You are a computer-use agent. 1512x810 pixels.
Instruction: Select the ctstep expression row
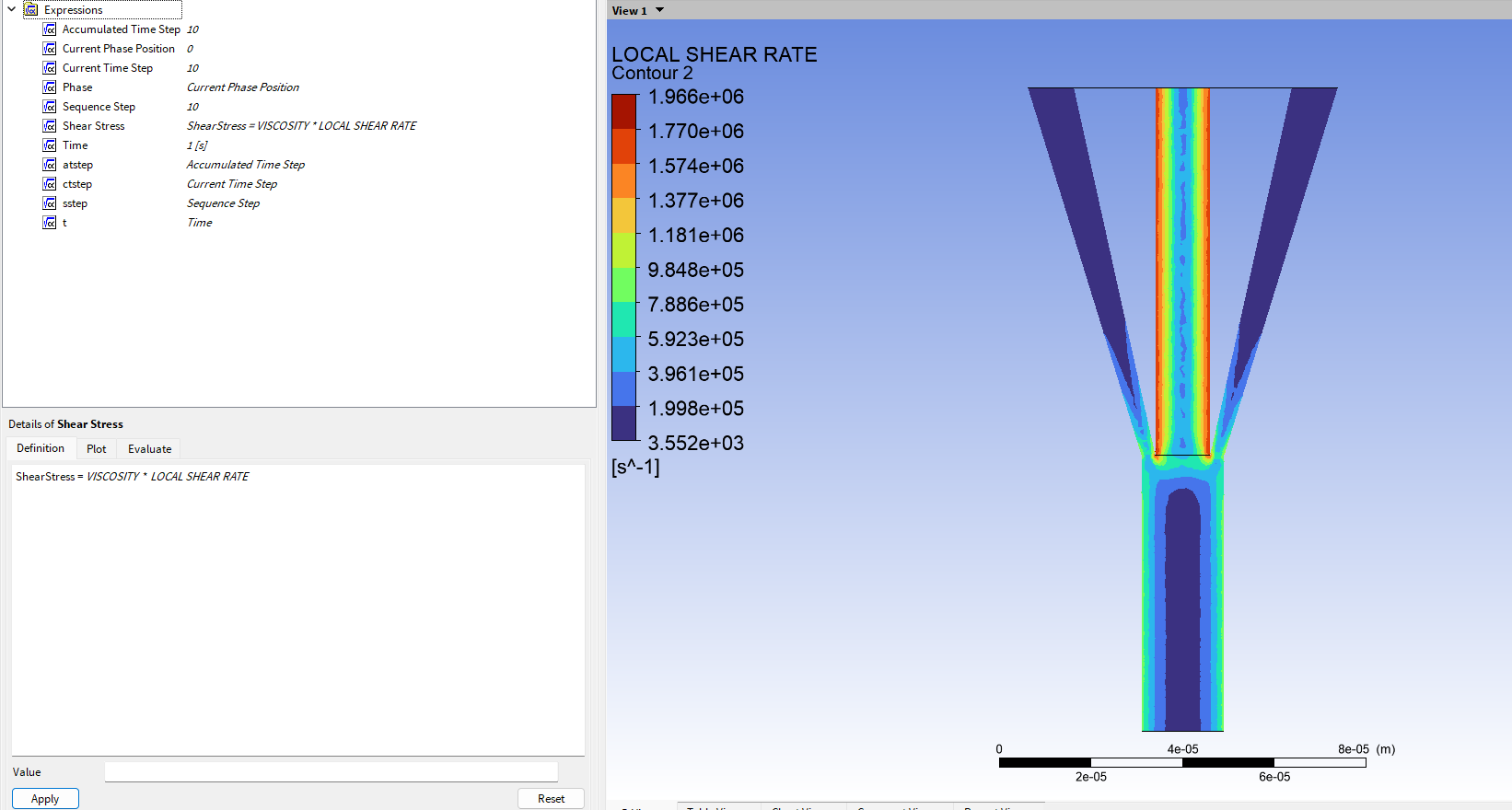[77, 184]
